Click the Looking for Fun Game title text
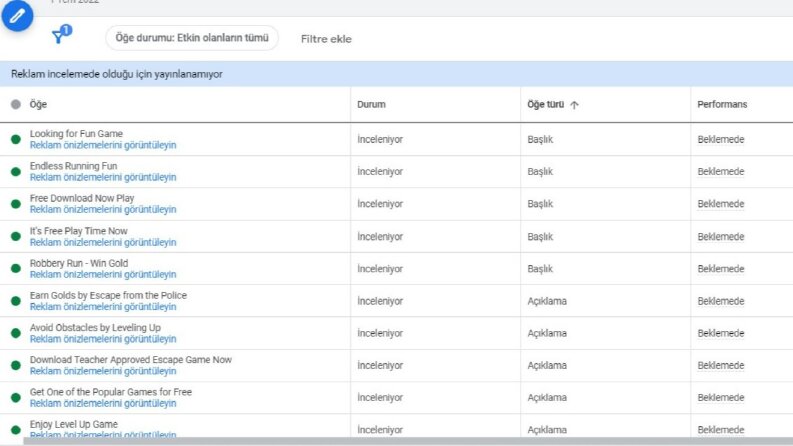 (x=76, y=133)
